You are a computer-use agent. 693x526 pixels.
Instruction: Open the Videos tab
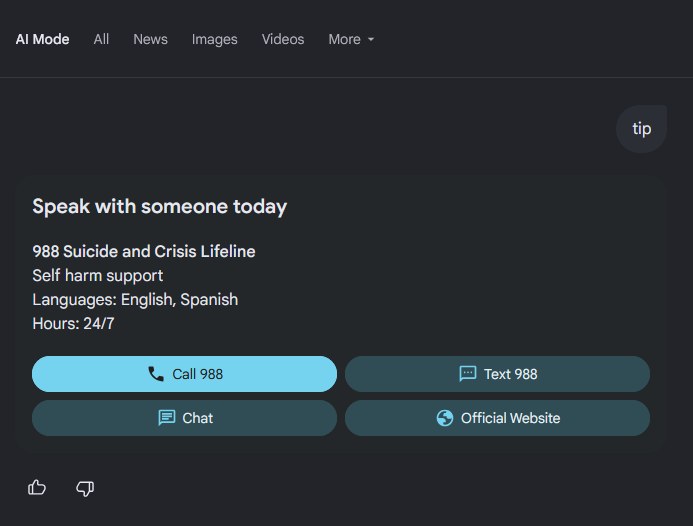click(283, 39)
